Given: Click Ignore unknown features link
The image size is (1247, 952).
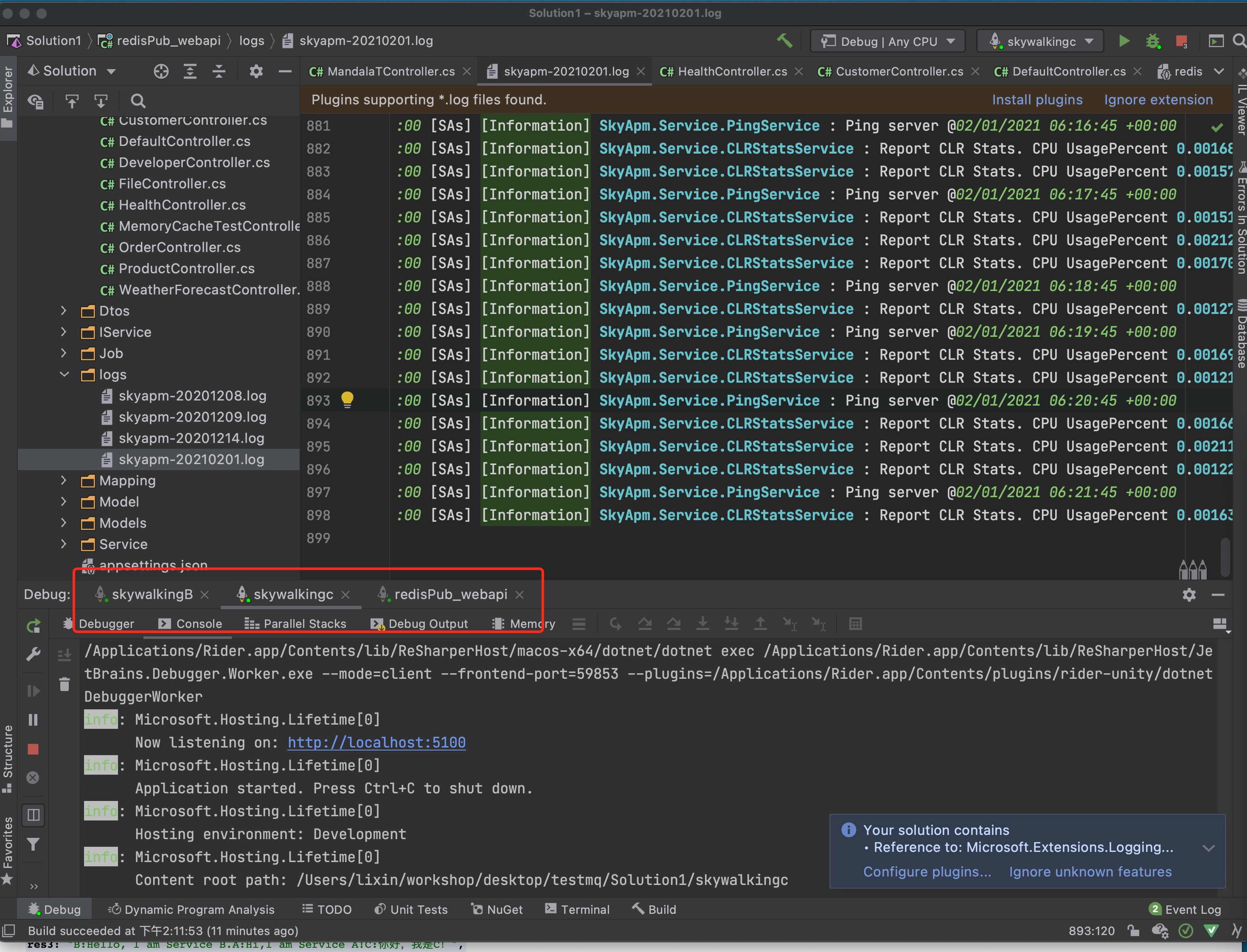Looking at the screenshot, I should [x=1090, y=871].
